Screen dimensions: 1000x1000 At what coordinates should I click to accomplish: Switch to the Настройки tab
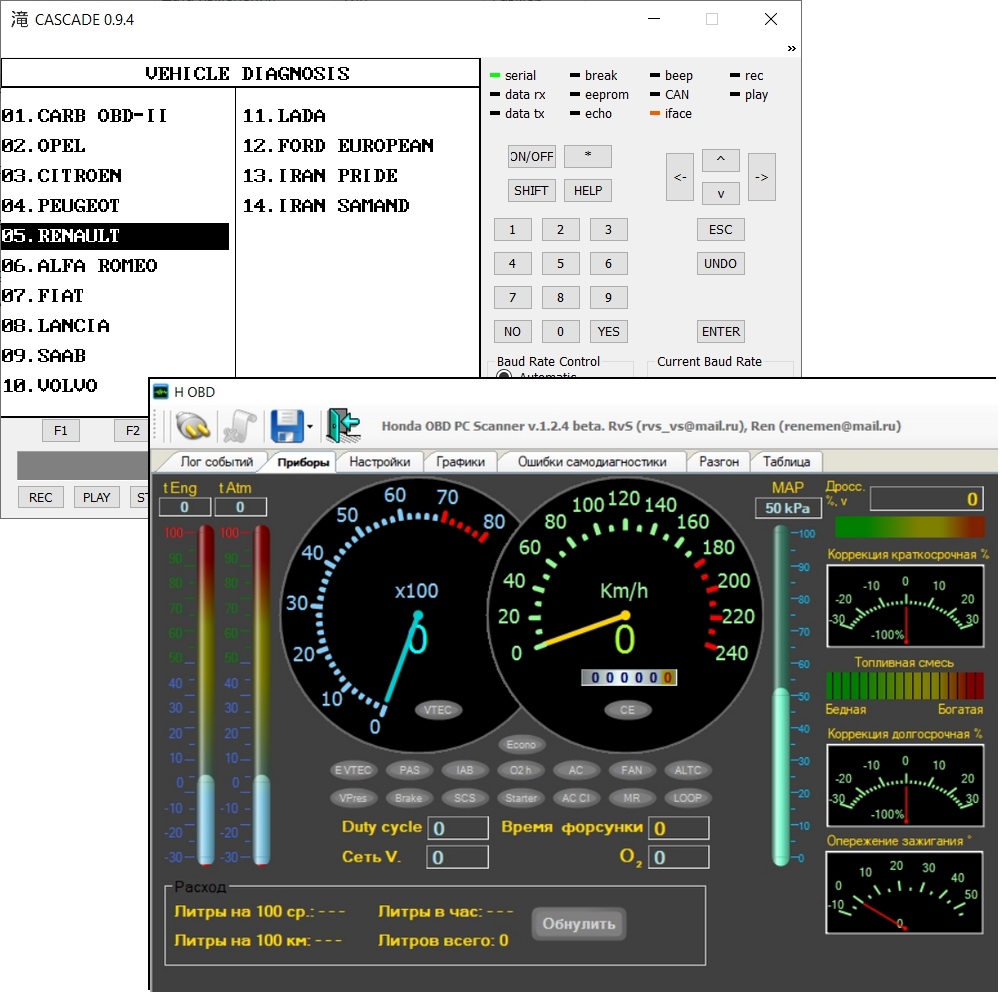click(x=379, y=462)
